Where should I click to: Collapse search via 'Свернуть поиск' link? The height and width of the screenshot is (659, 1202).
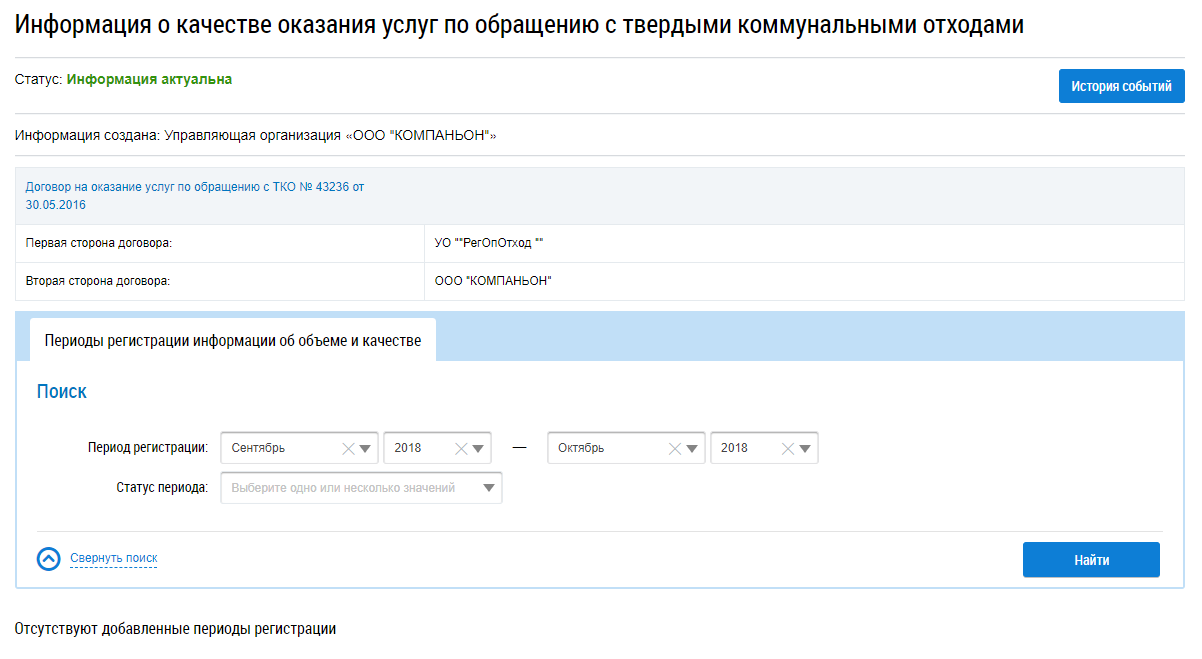tap(113, 558)
